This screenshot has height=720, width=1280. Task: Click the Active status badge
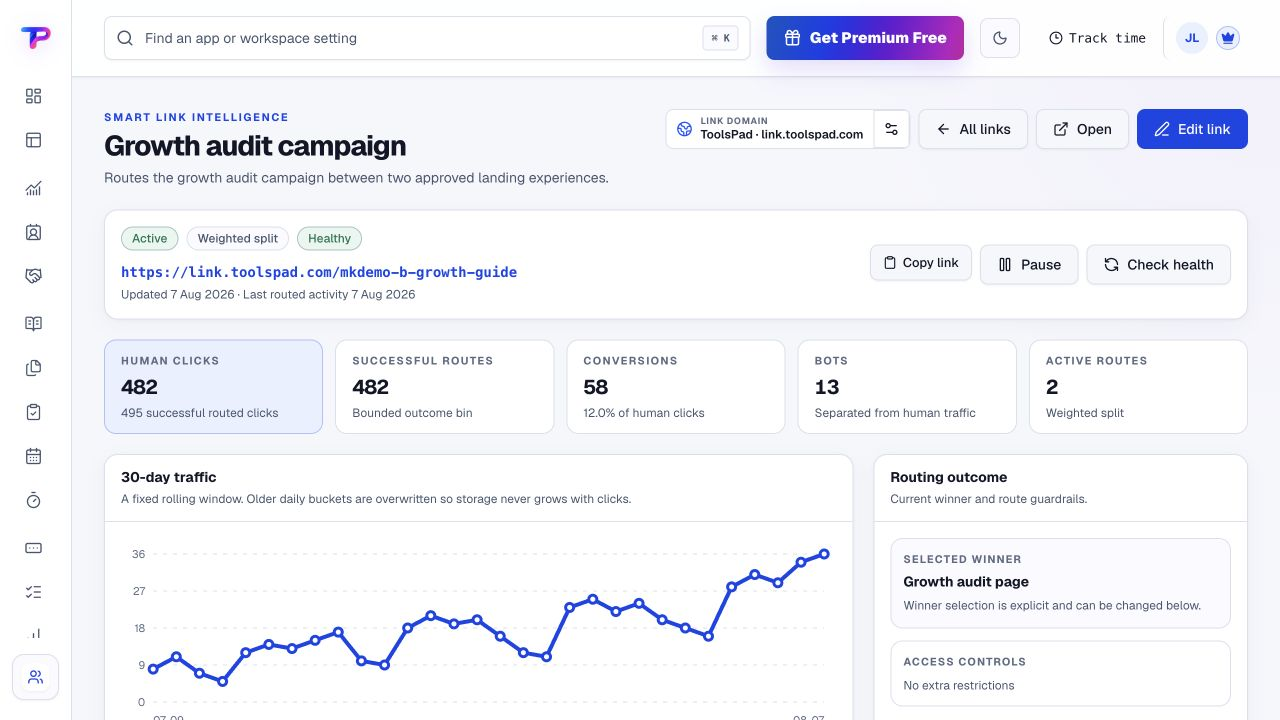[x=150, y=238]
